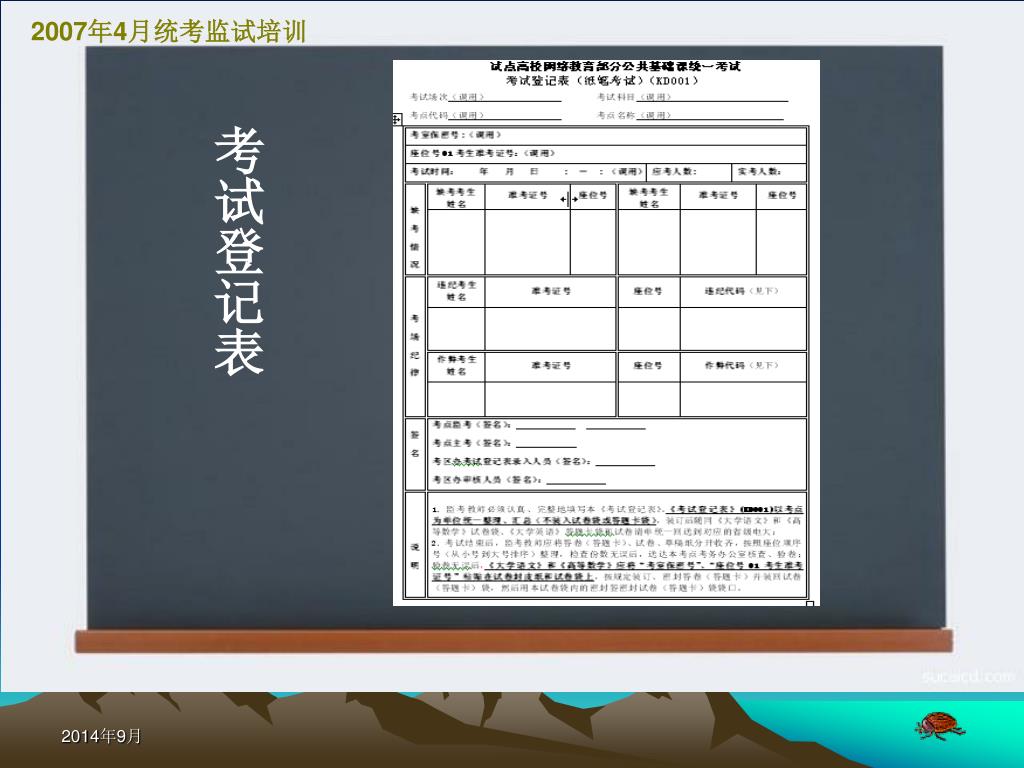This screenshot has height=768, width=1024.
Task: Click the vertical 说明 label cell
Action: 415,545
